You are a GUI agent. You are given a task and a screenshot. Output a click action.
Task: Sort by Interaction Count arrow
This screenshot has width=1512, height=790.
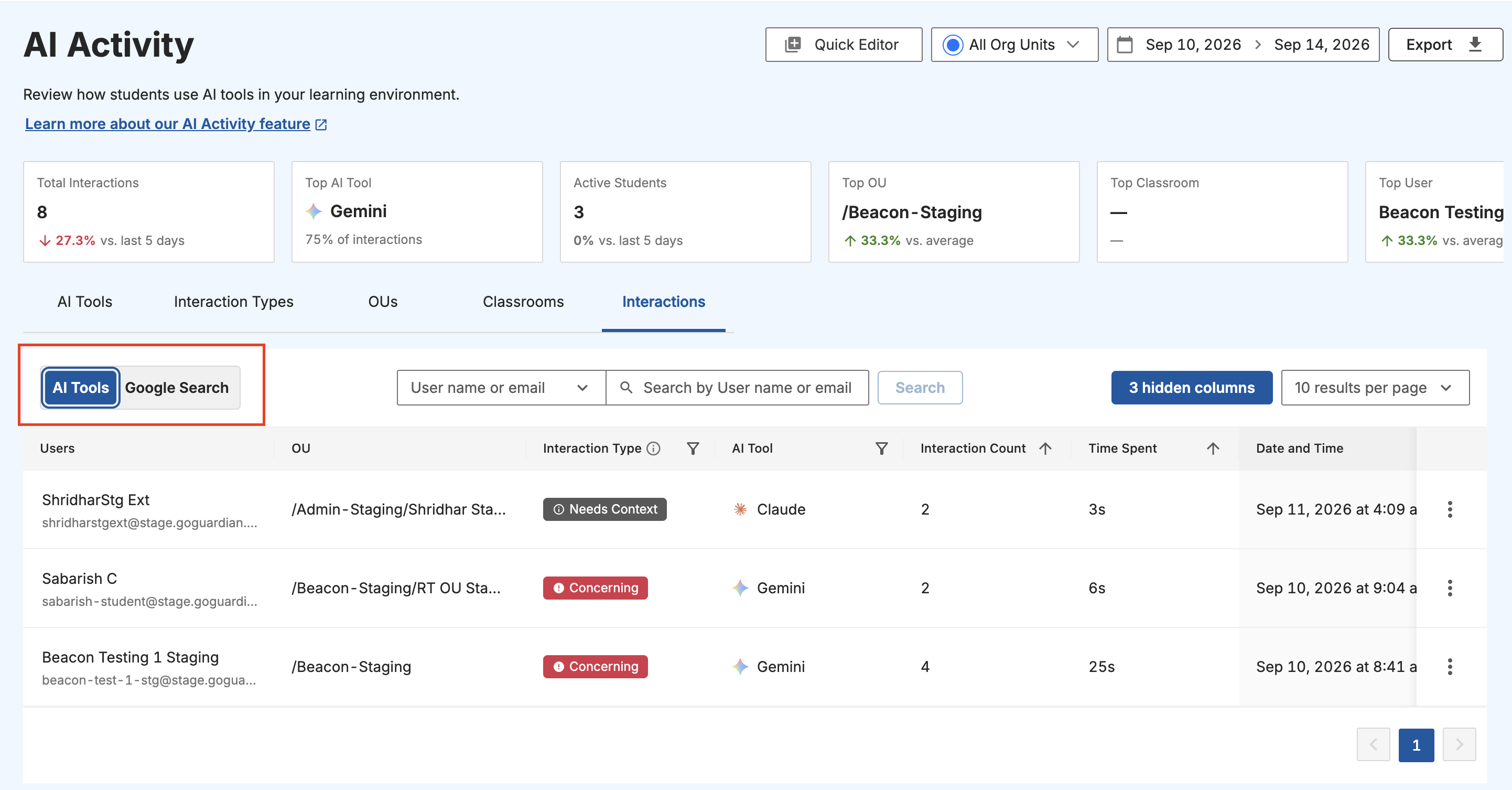(1045, 449)
